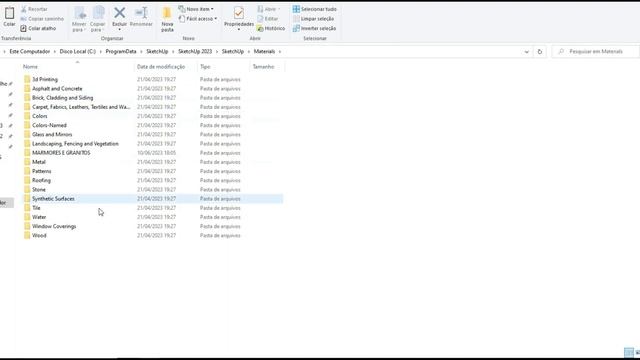Click Copiar caminho in the ribbon
This screenshot has width=640, height=360.
click(42, 19)
